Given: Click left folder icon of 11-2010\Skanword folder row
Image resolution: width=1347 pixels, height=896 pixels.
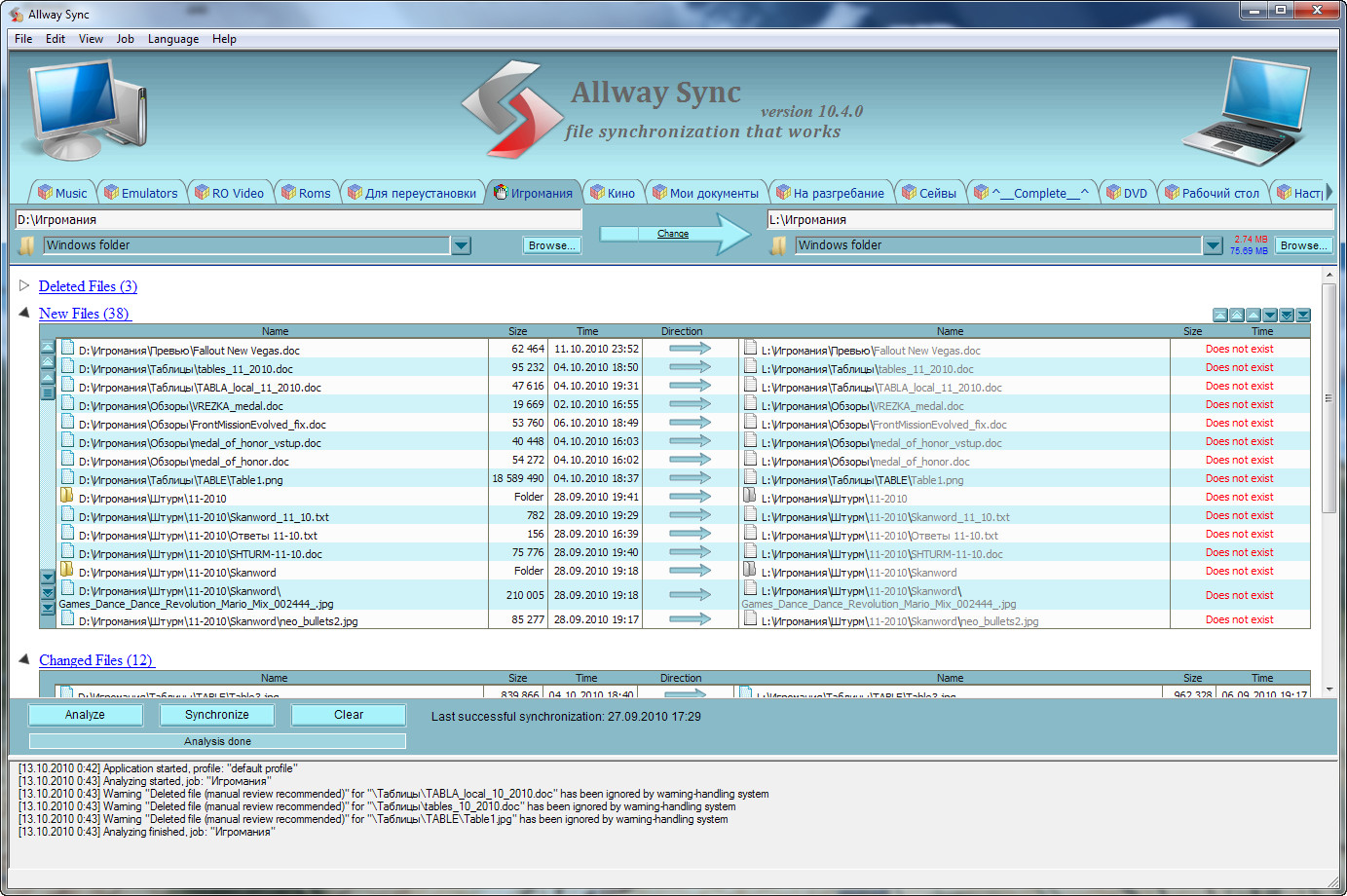Looking at the screenshot, I should pyautogui.click(x=67, y=570).
